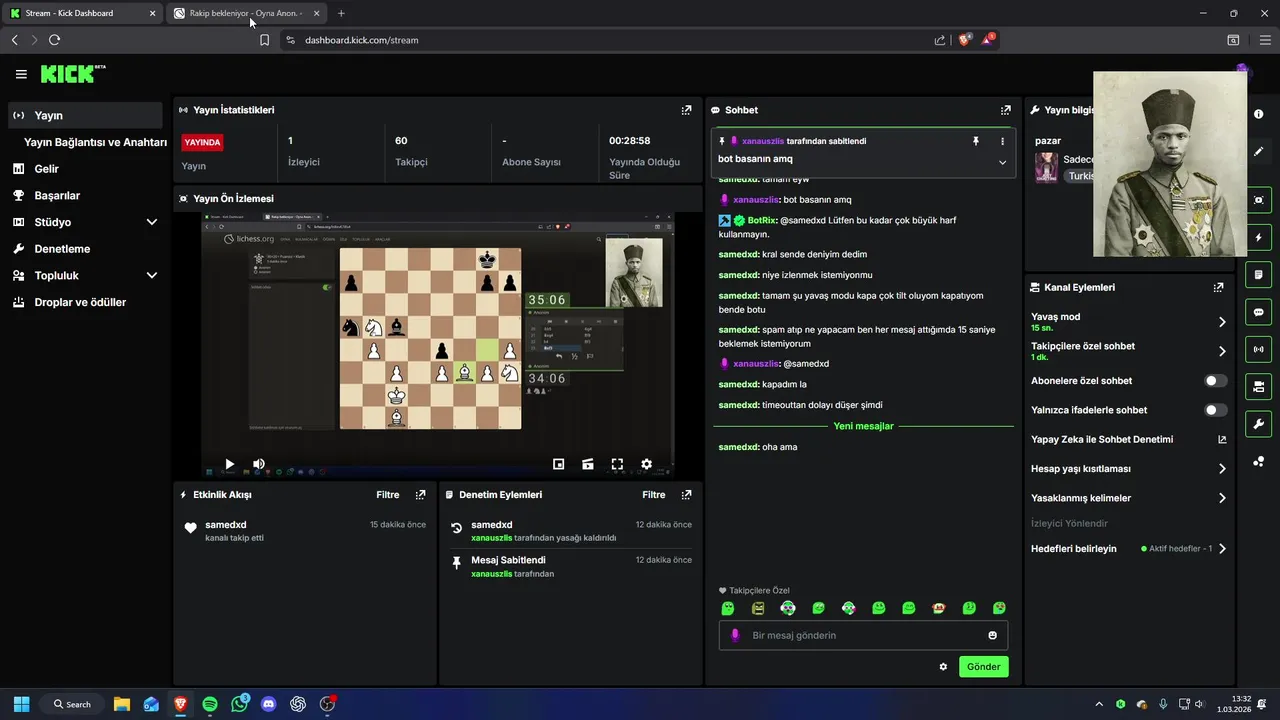Unpin the pinned chat message pin icon
The image size is (1280, 720).
pos(976,142)
